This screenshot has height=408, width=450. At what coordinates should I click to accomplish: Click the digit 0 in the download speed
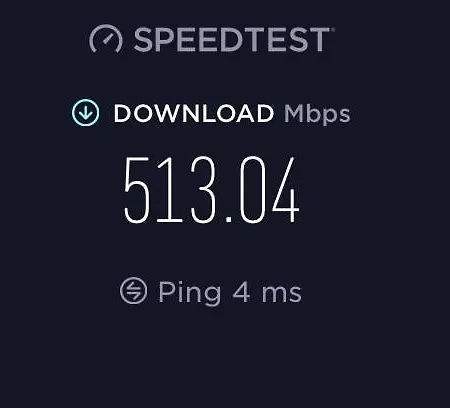tap(253, 190)
